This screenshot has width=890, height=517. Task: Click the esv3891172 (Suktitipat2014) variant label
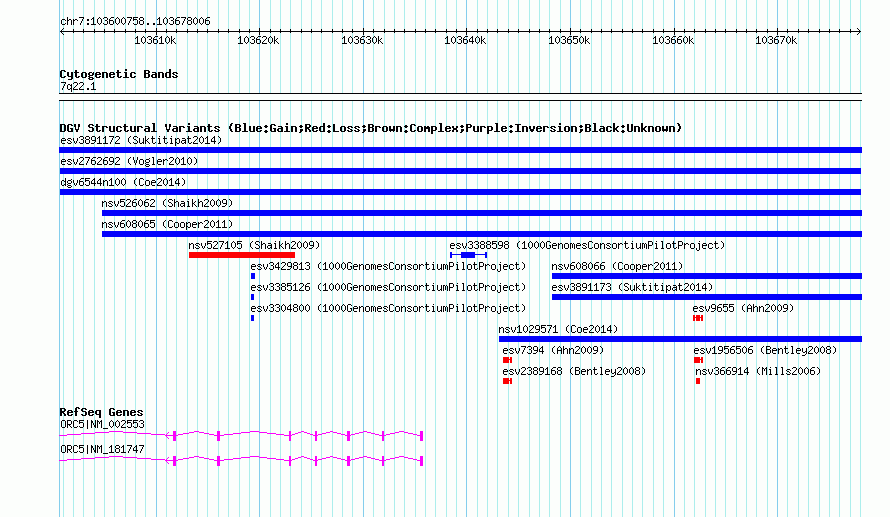pos(141,140)
